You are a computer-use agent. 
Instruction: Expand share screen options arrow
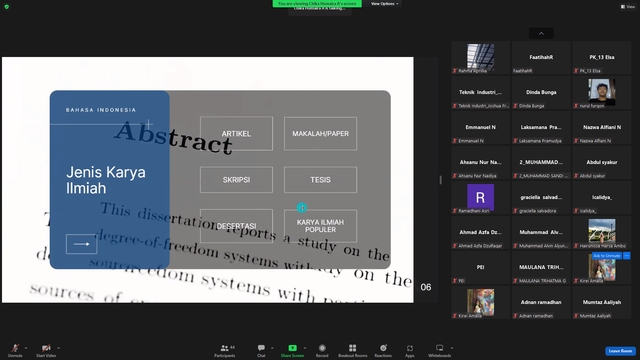[x=305, y=348]
